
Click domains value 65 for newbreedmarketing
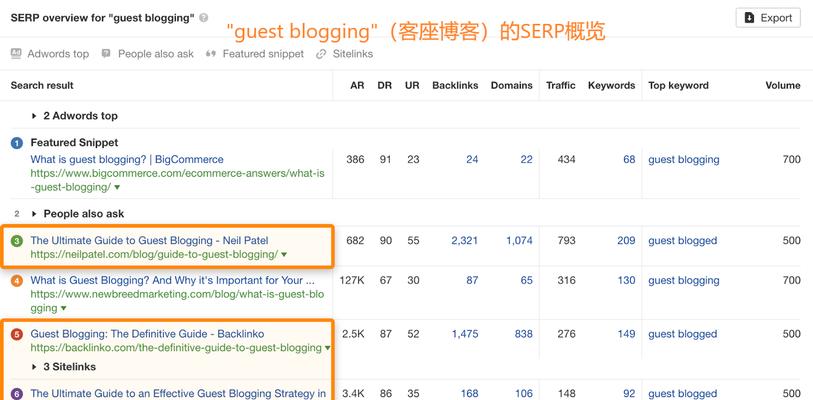526,280
